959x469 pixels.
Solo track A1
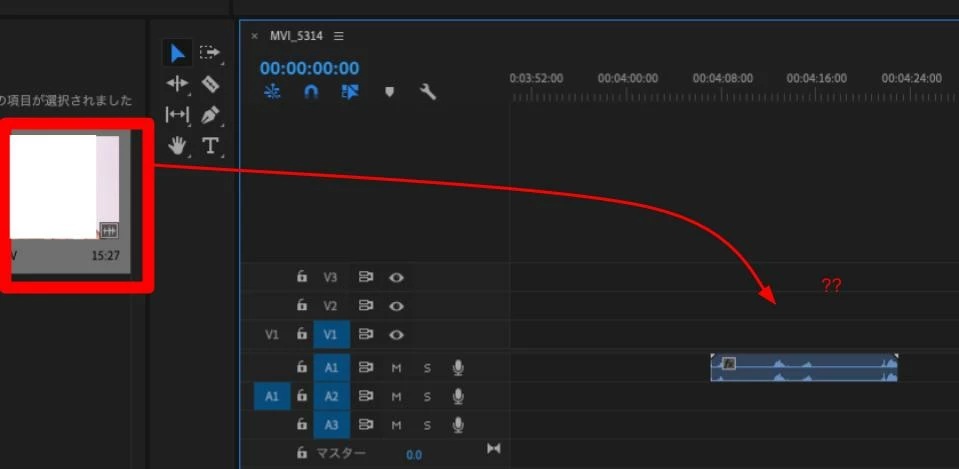[x=428, y=367]
